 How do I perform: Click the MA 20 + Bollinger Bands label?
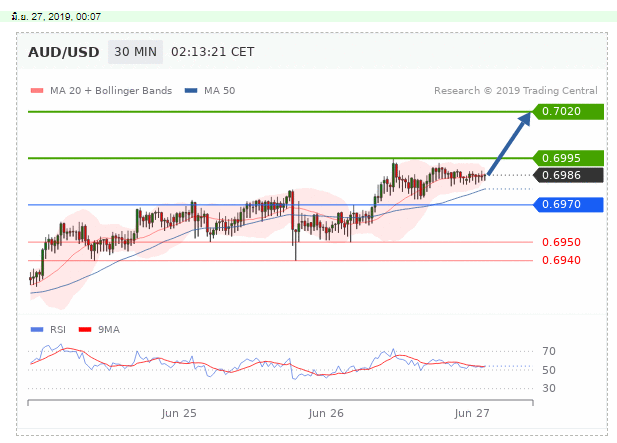(111, 91)
